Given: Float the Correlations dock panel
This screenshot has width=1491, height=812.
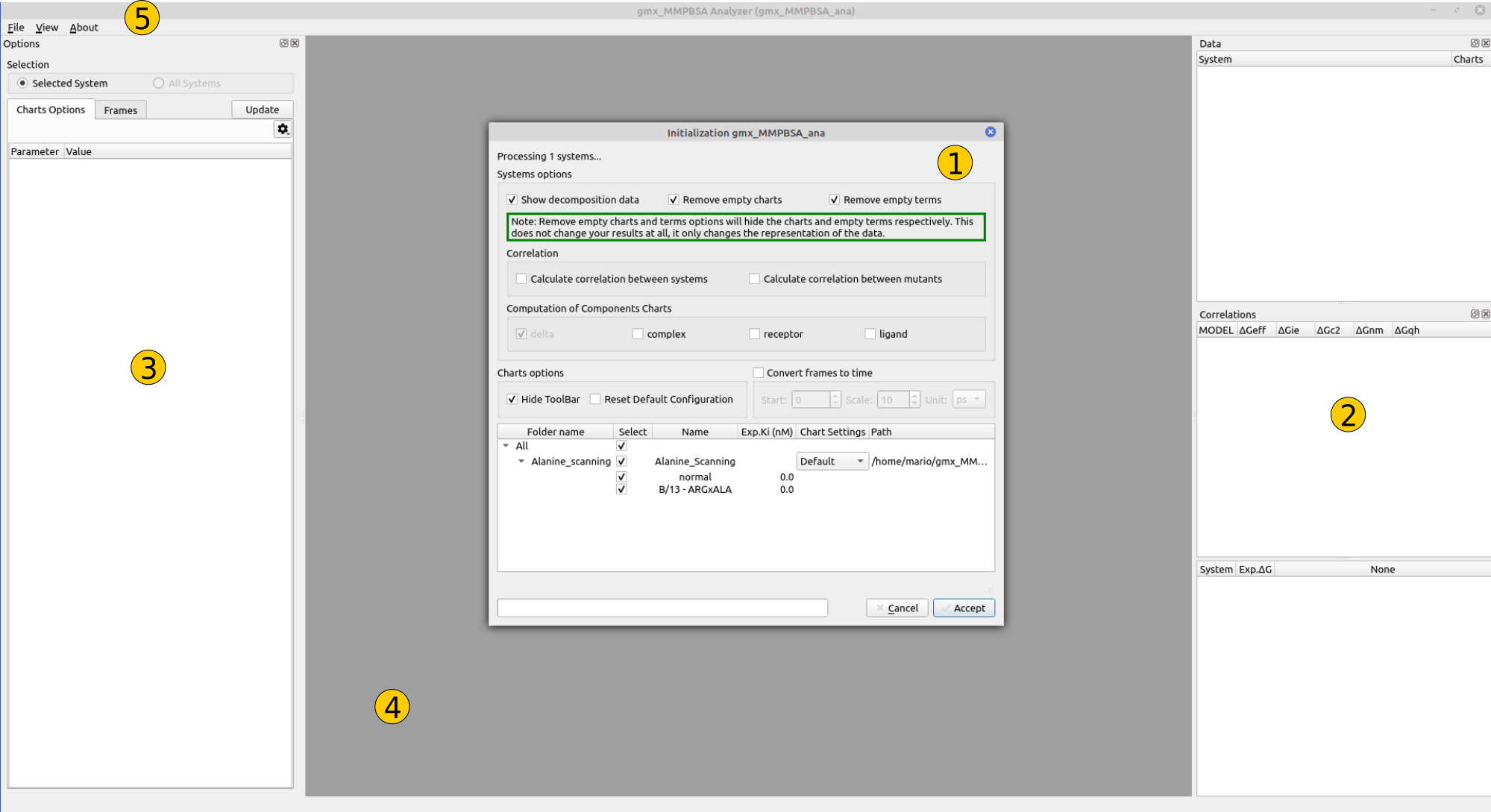Looking at the screenshot, I should tap(1474, 314).
